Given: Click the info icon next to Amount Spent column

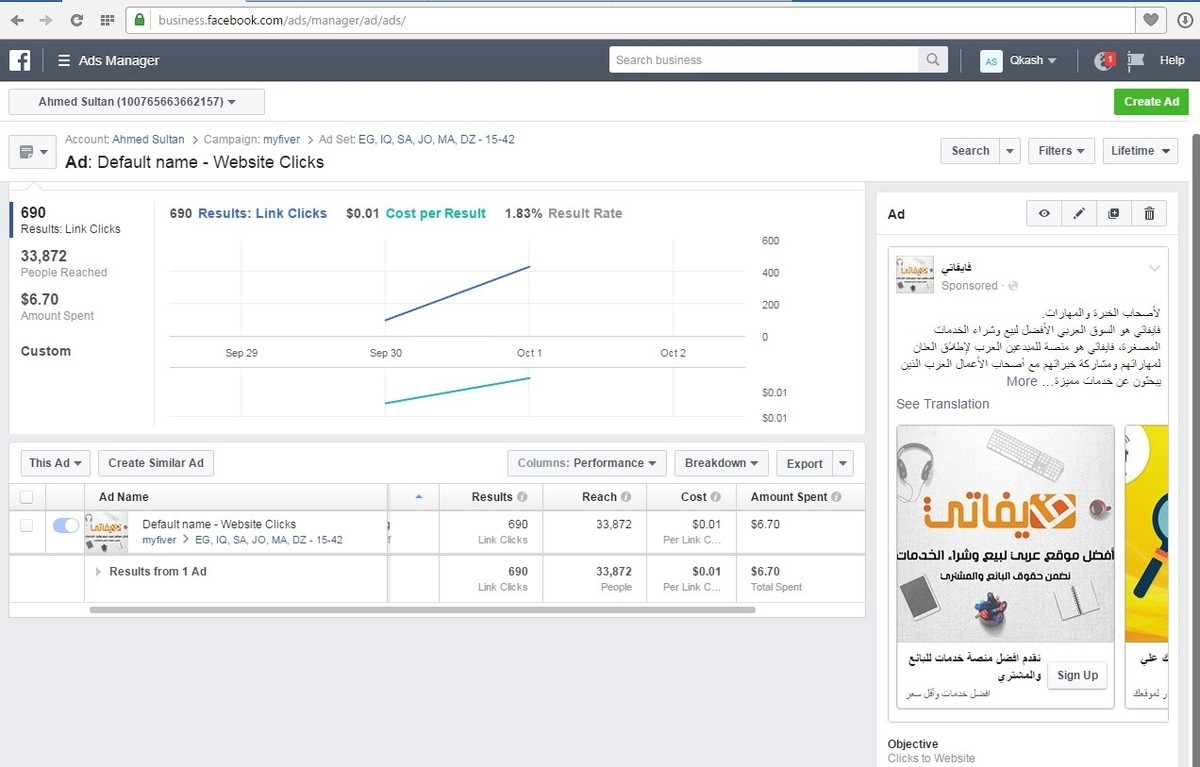Looking at the screenshot, I should tap(836, 496).
